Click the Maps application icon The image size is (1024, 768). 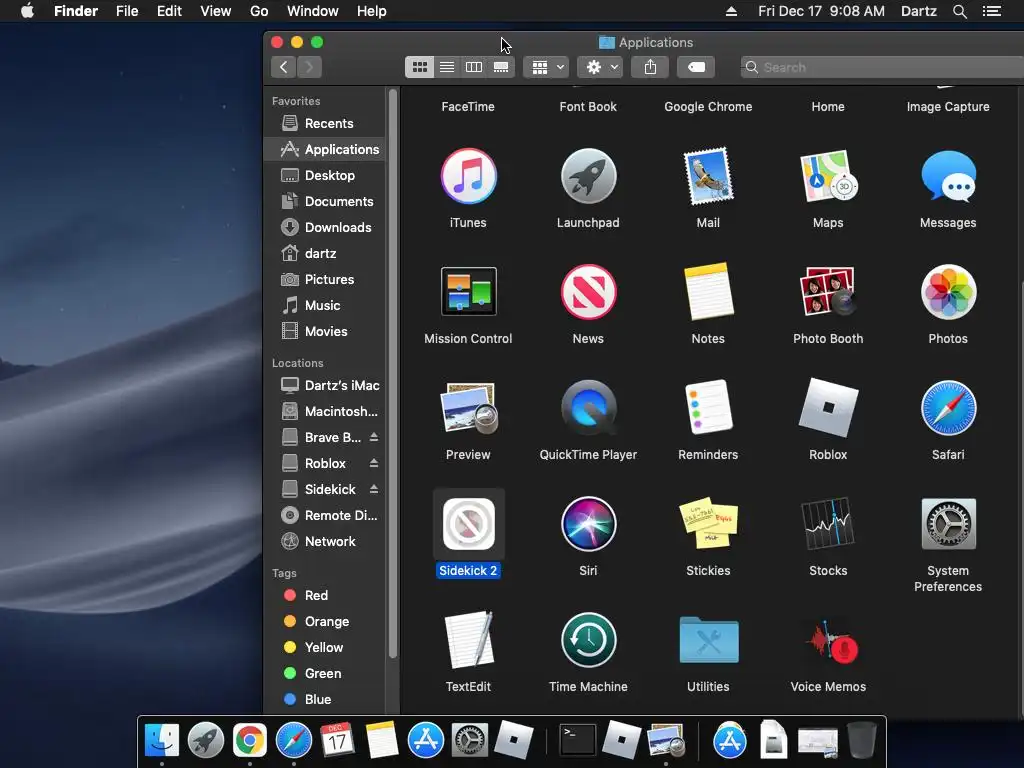tap(828, 176)
